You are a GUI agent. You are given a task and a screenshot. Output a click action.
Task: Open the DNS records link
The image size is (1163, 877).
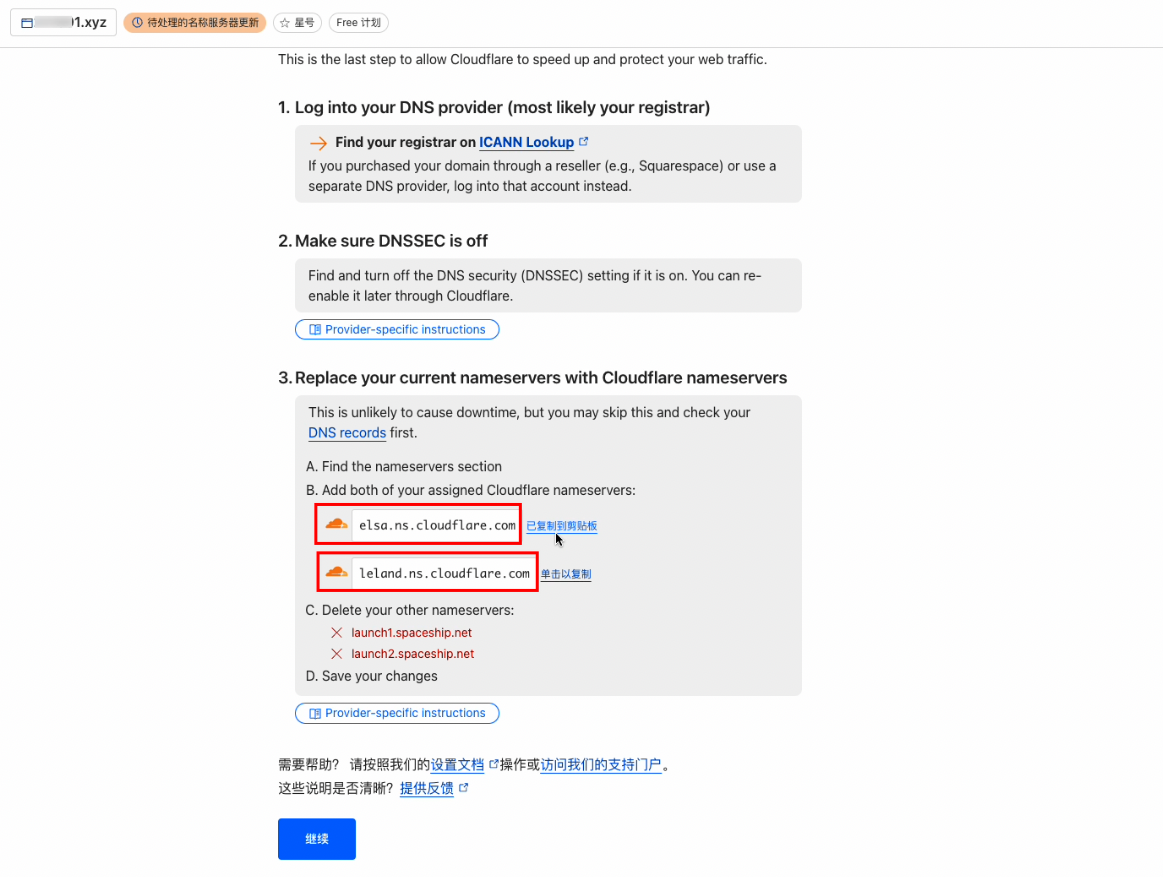tap(347, 433)
